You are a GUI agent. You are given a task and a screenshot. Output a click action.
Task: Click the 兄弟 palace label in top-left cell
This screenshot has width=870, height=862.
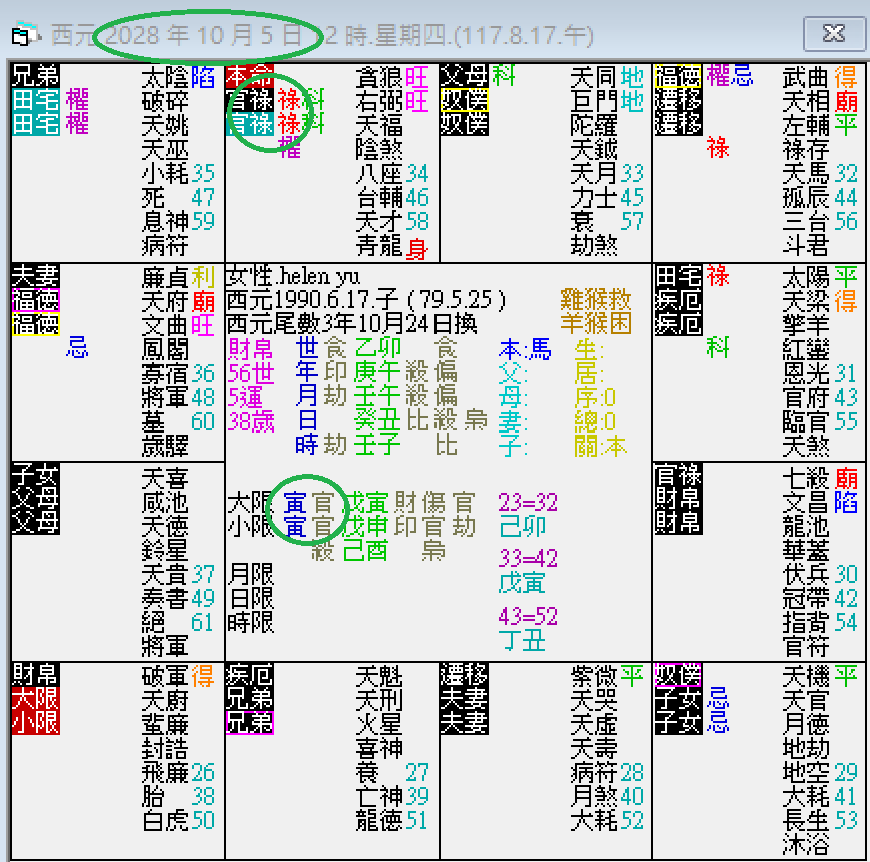(35, 75)
